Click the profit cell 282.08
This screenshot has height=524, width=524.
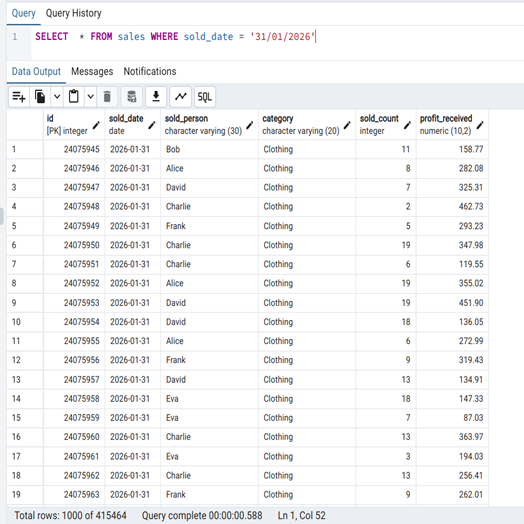452,168
